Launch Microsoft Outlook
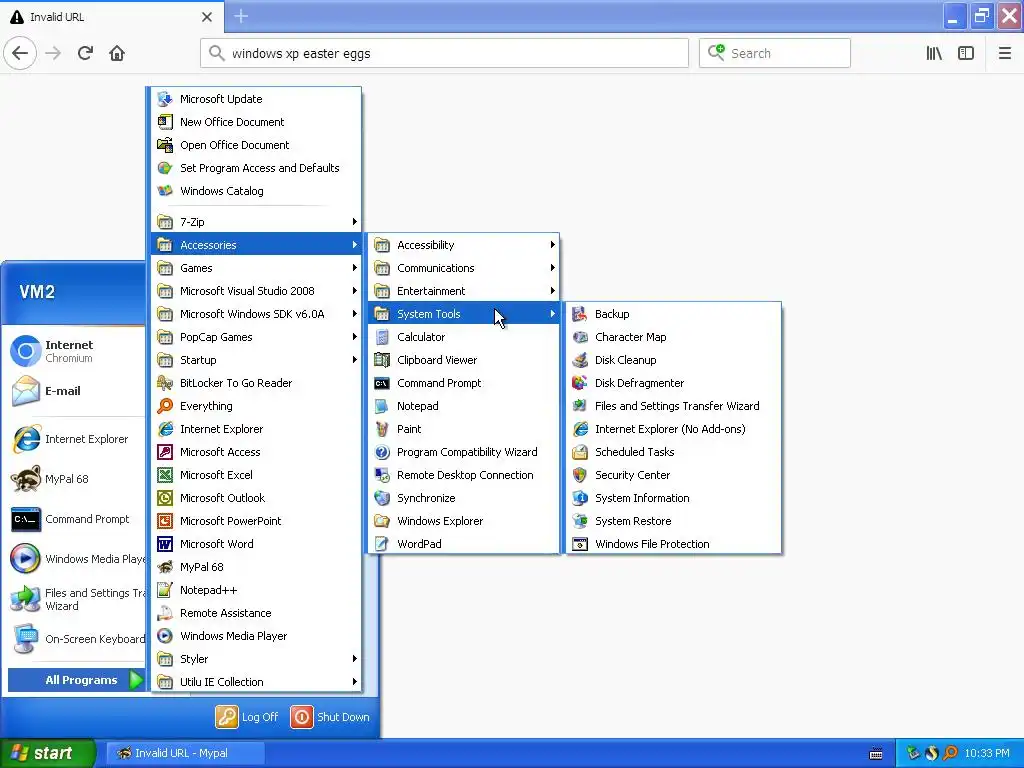This screenshot has width=1024, height=768. (x=256, y=498)
